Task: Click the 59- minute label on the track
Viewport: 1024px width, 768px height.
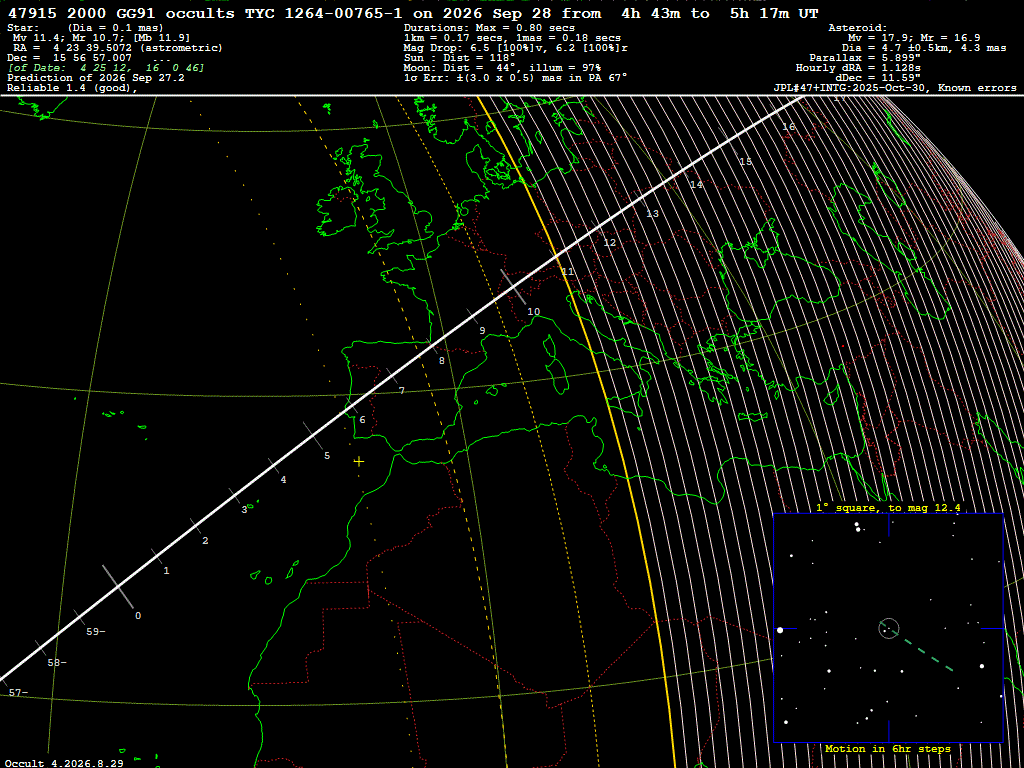Action: point(96,632)
